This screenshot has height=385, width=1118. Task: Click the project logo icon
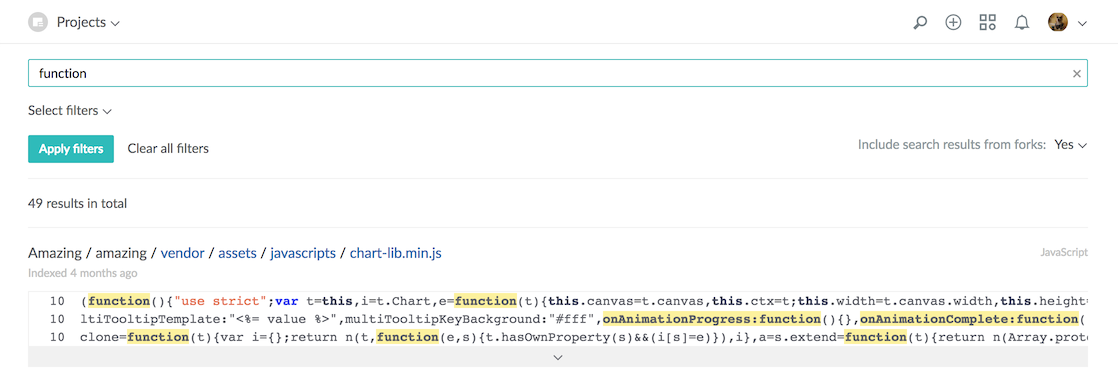37,22
